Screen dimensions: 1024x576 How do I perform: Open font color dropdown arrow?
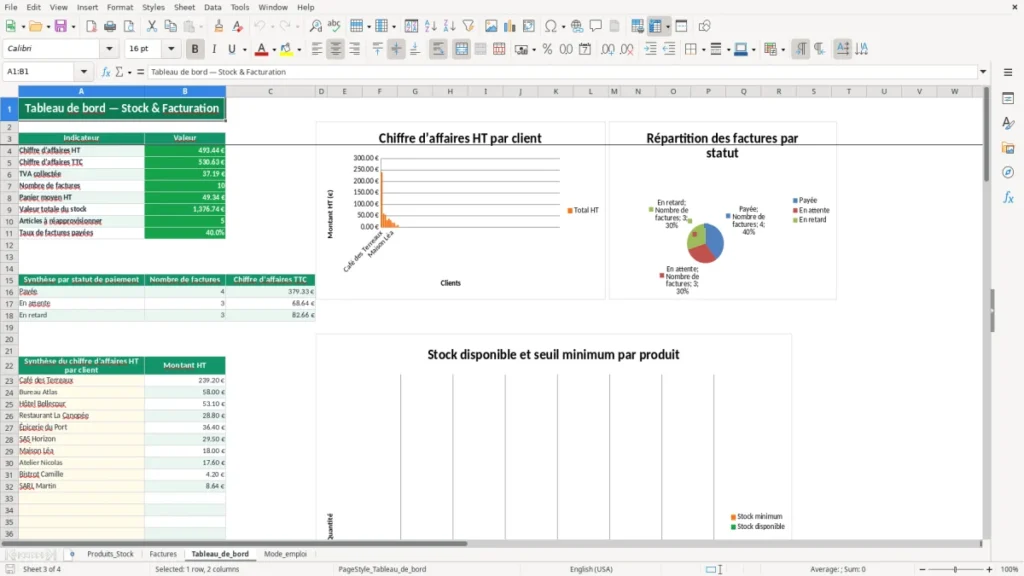(x=274, y=50)
